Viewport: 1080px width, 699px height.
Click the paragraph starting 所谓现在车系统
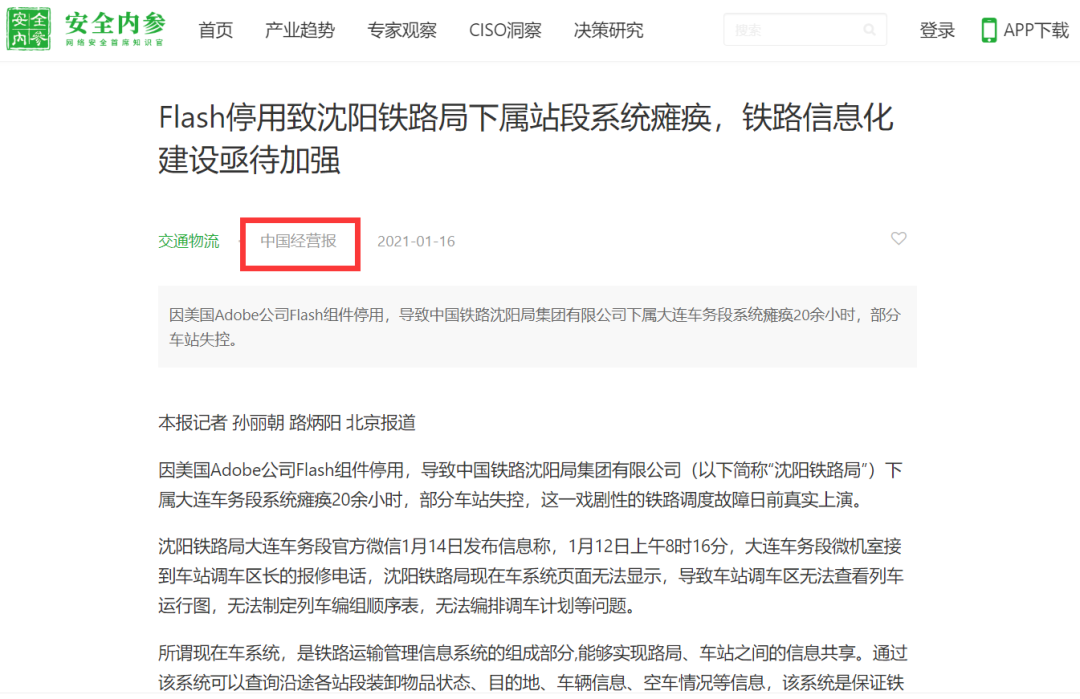point(533,667)
